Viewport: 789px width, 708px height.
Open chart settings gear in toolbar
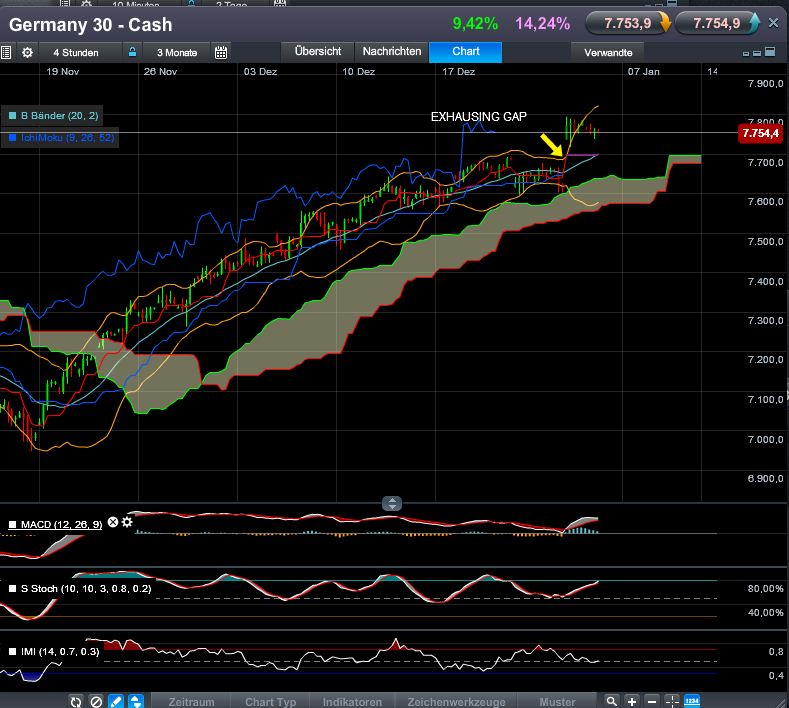(27, 52)
